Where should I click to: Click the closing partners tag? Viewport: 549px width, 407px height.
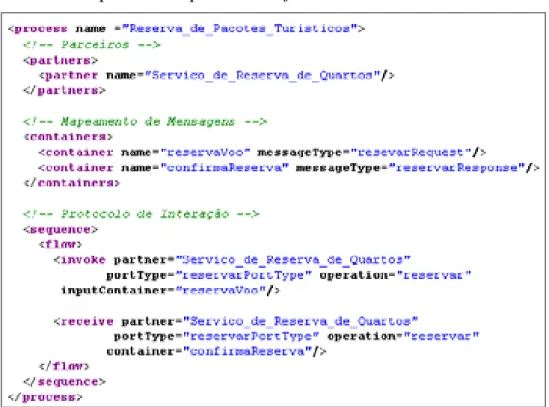(64, 91)
